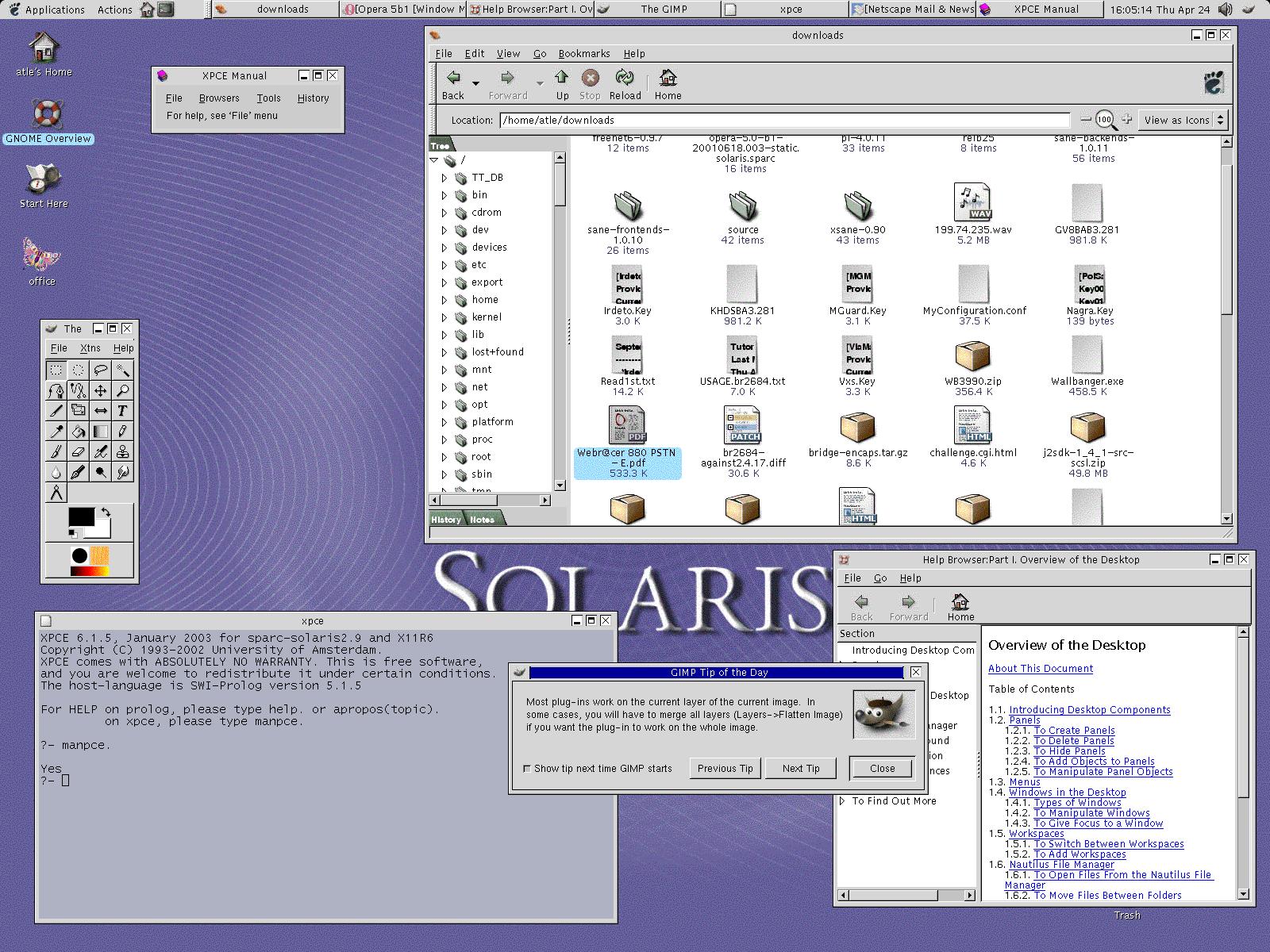This screenshot has width=1270, height=952.
Task: Switch to the Notes sidebar tab
Action: [x=482, y=520]
